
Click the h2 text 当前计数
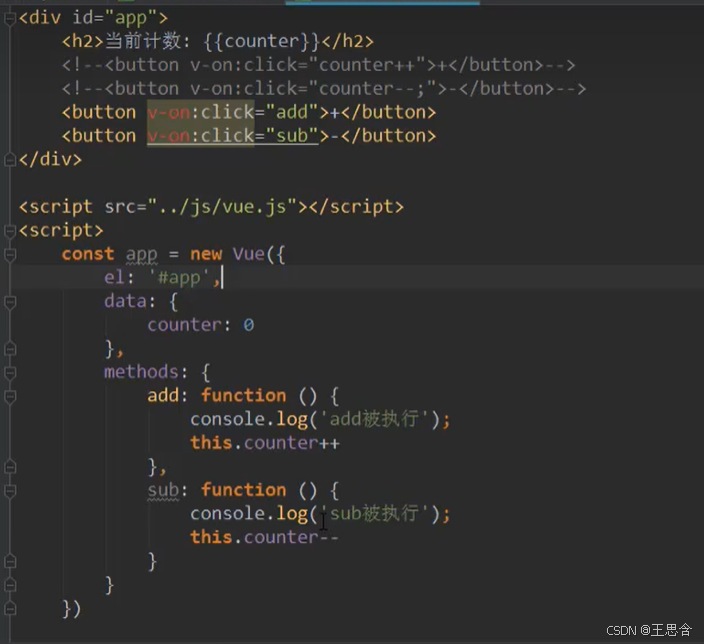(143, 41)
